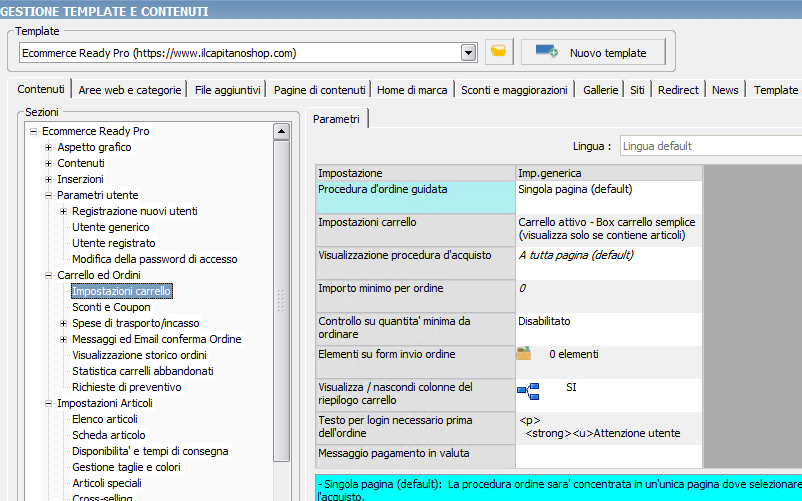Select Elenco articoli item
802x501 pixels.
point(105,419)
